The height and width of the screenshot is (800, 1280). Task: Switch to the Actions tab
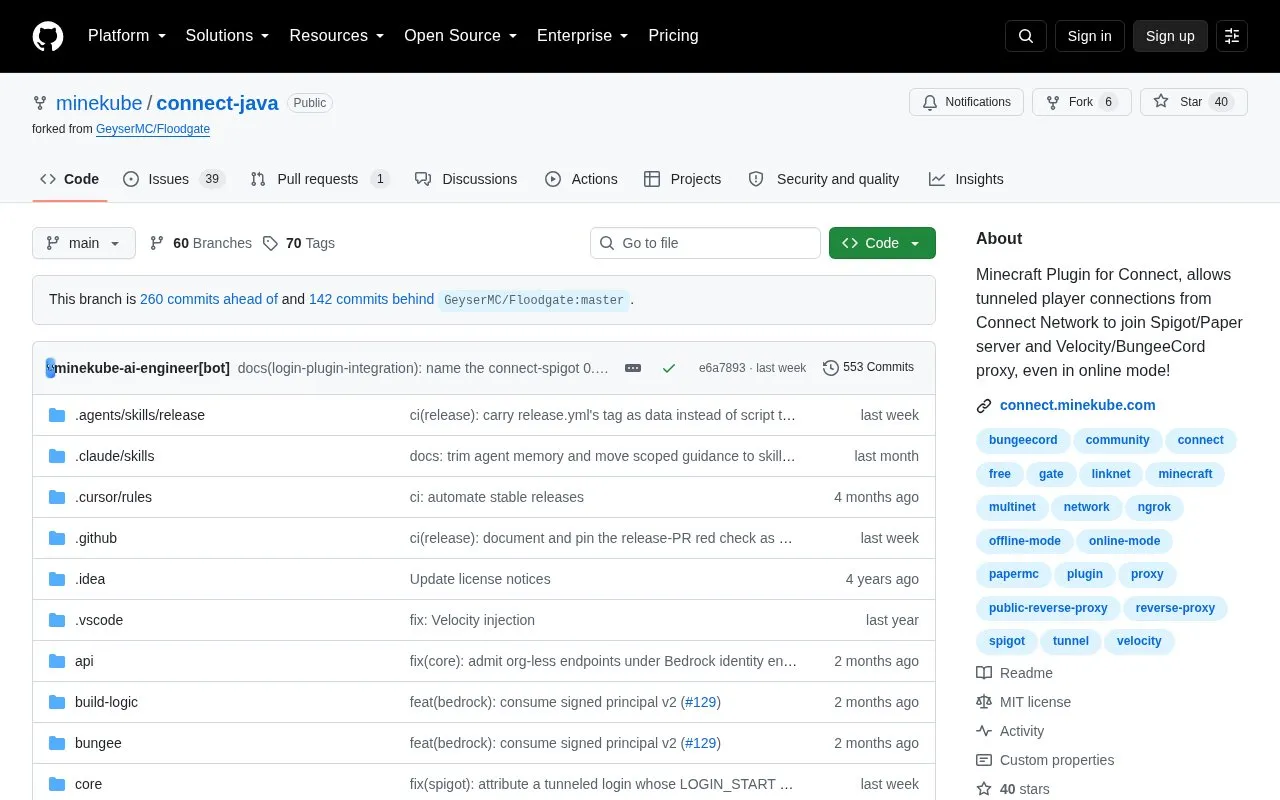coord(581,179)
